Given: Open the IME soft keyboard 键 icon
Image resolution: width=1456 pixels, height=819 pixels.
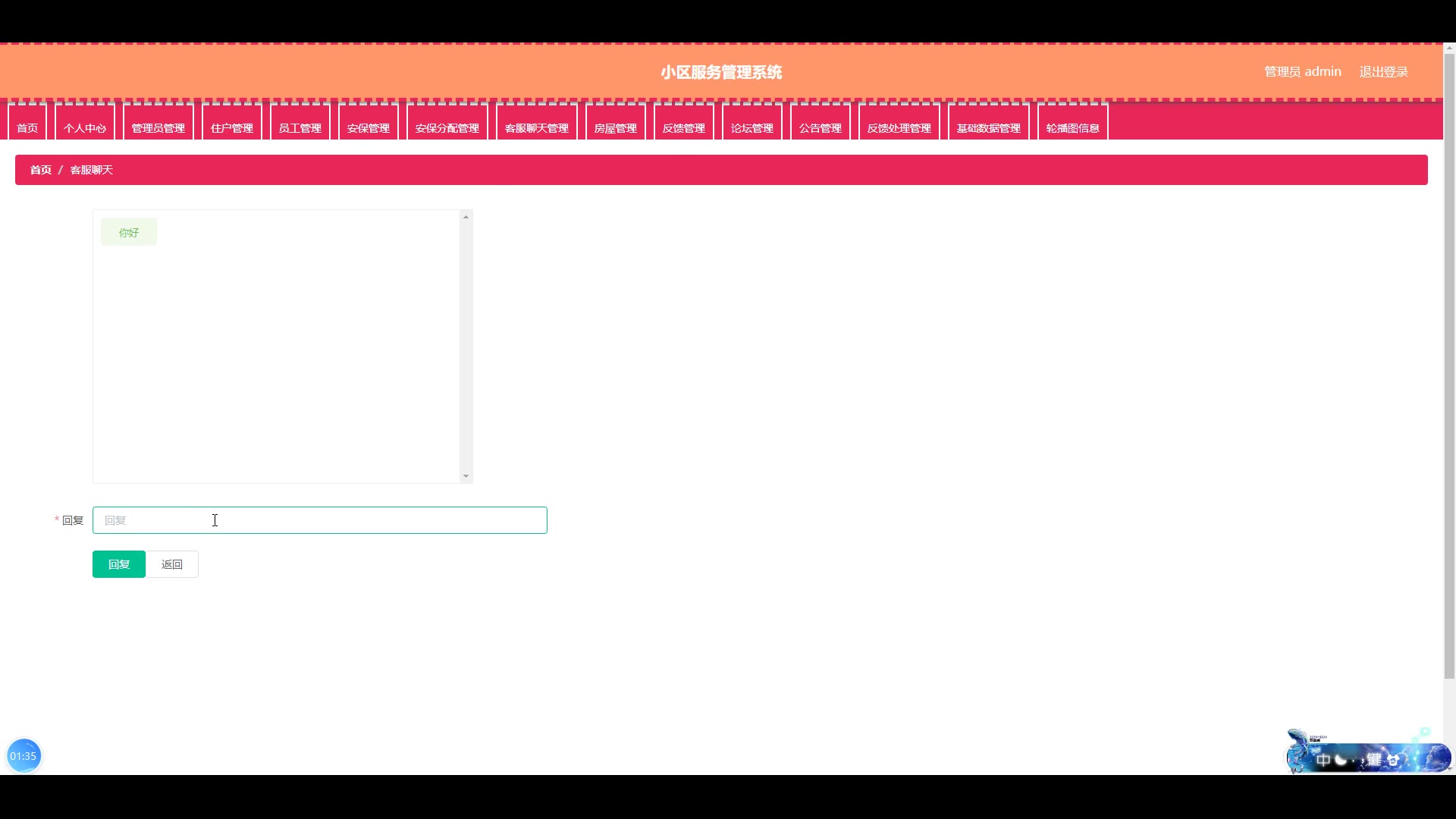Looking at the screenshot, I should [1374, 759].
